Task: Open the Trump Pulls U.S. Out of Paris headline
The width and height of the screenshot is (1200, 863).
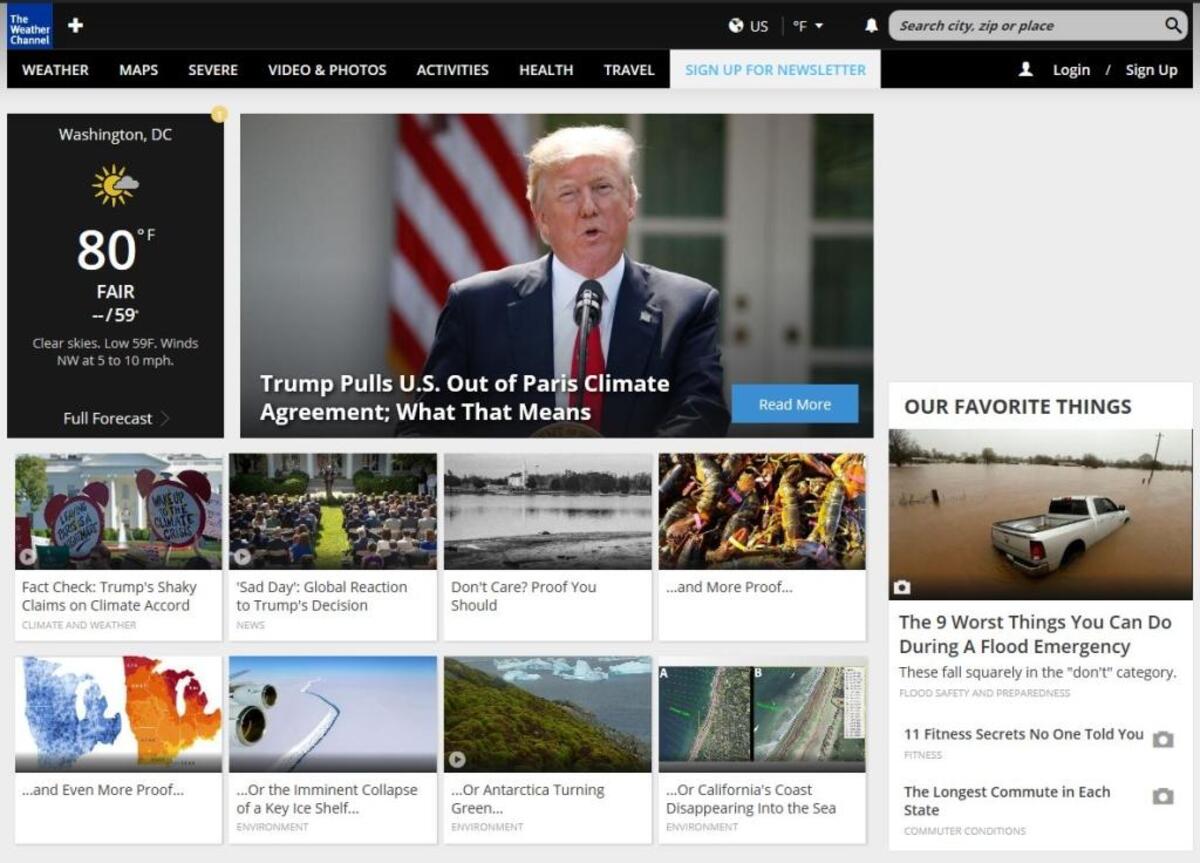Action: pos(465,397)
